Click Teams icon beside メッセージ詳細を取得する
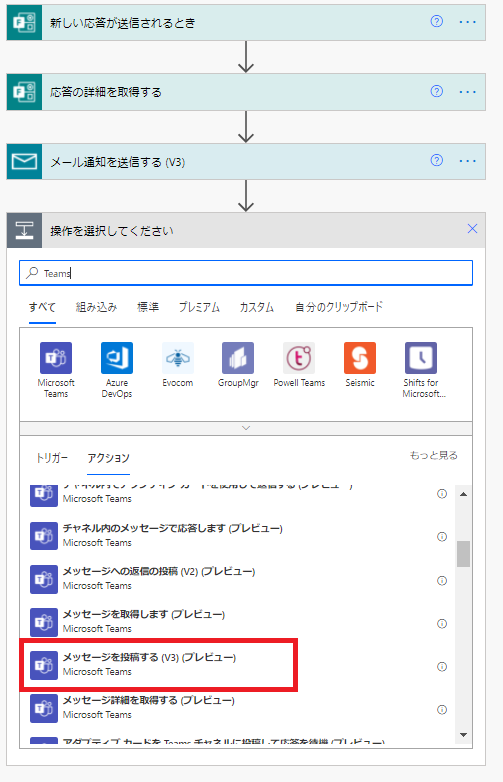The height and width of the screenshot is (782, 503). (x=44, y=709)
